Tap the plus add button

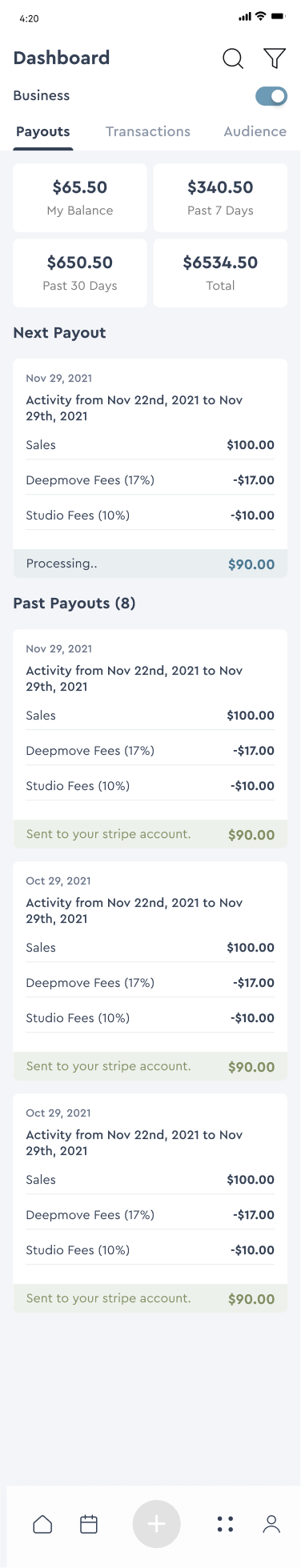pos(157,1524)
